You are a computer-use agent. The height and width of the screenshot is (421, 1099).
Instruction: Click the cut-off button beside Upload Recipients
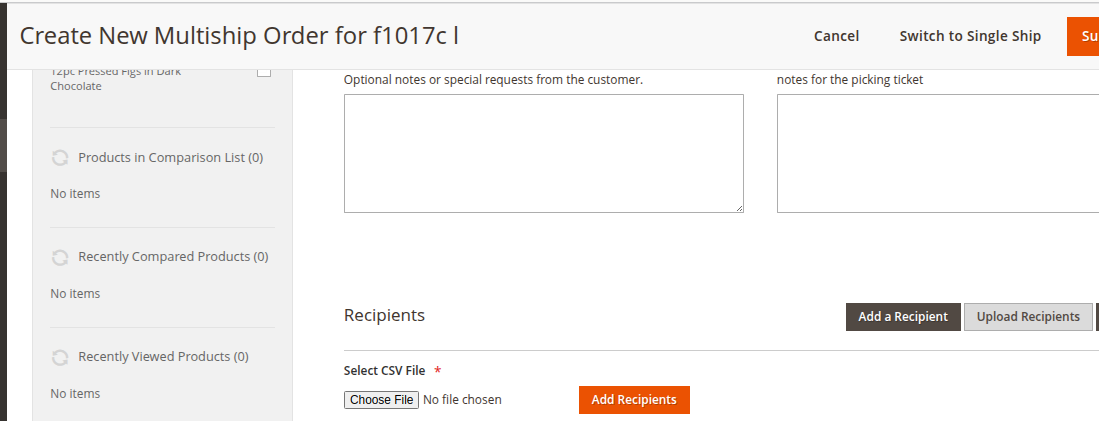(1097, 317)
